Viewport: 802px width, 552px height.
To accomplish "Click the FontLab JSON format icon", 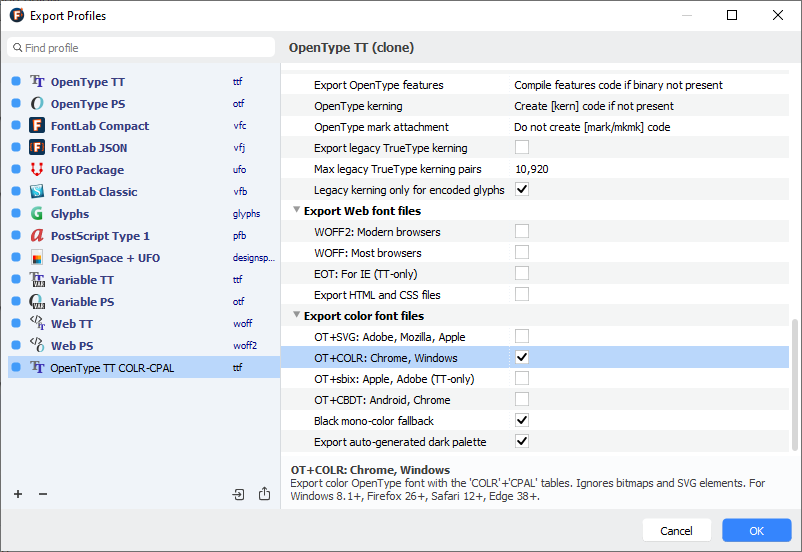I will 37,147.
